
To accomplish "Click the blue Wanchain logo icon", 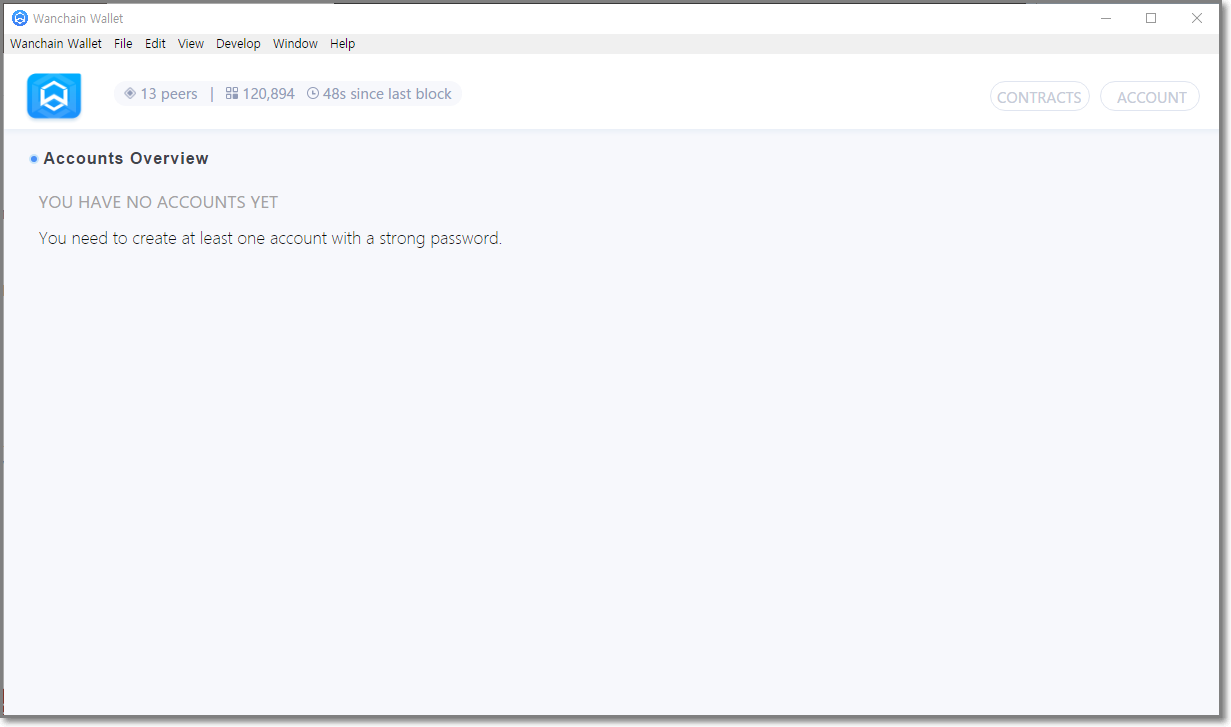I will (x=54, y=96).
